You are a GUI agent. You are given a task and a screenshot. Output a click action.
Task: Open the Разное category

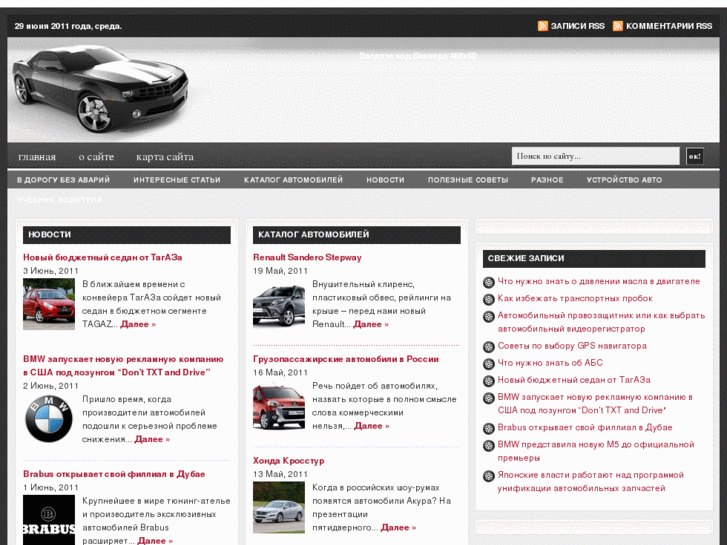[x=547, y=180]
